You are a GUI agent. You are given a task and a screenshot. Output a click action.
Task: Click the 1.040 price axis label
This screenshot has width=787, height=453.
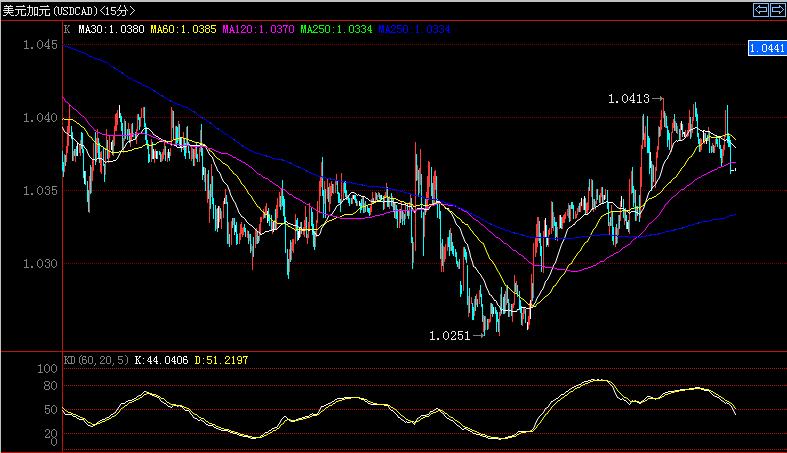40,118
